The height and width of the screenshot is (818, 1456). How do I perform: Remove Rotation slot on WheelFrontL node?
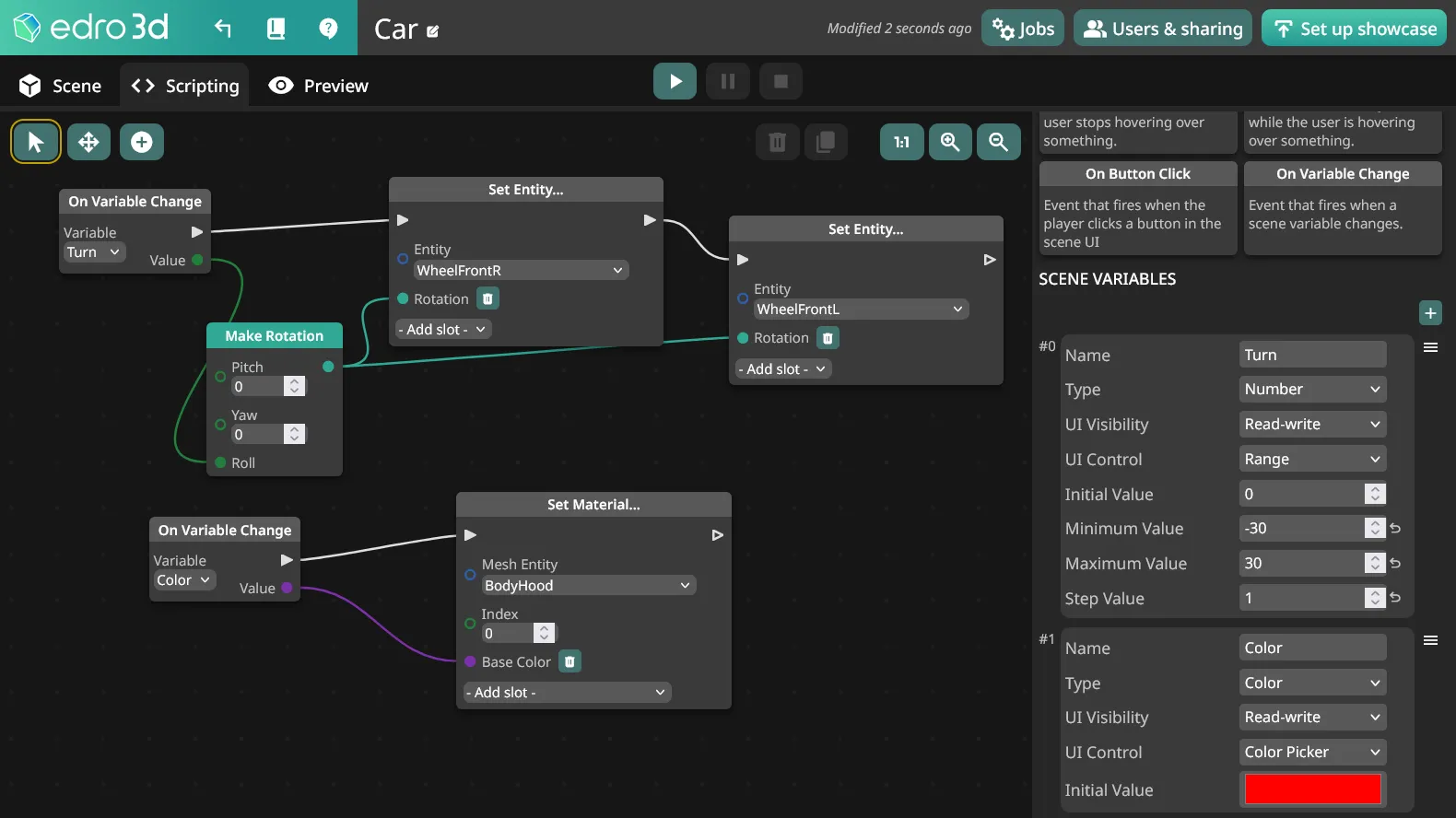(x=828, y=338)
